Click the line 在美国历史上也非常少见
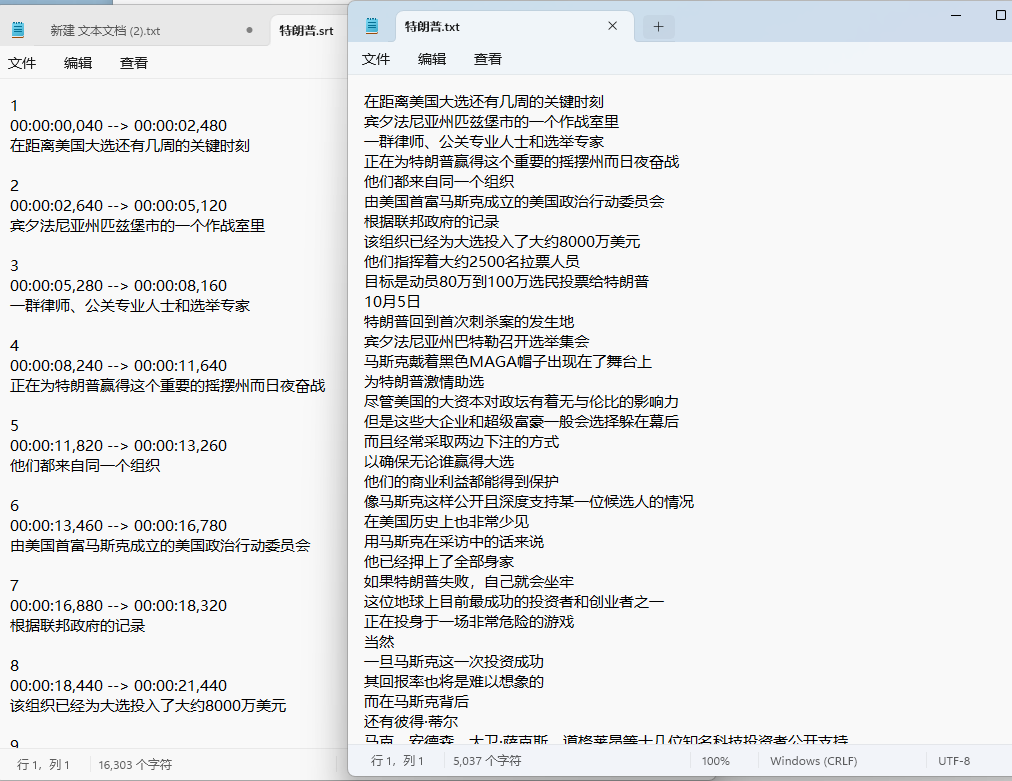Screen dimensions: 1012x781 [447, 522]
